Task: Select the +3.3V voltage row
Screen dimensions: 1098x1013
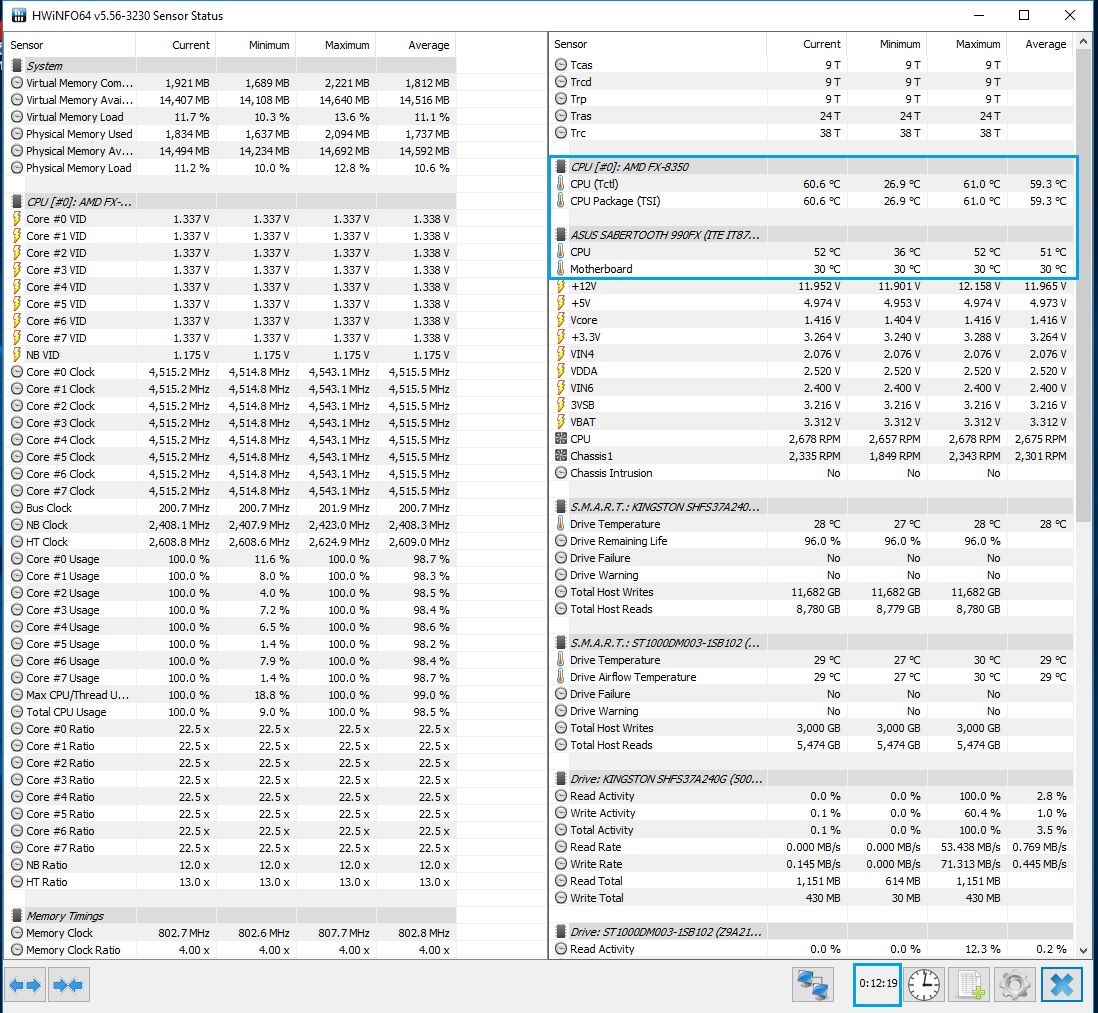Action: pos(813,337)
